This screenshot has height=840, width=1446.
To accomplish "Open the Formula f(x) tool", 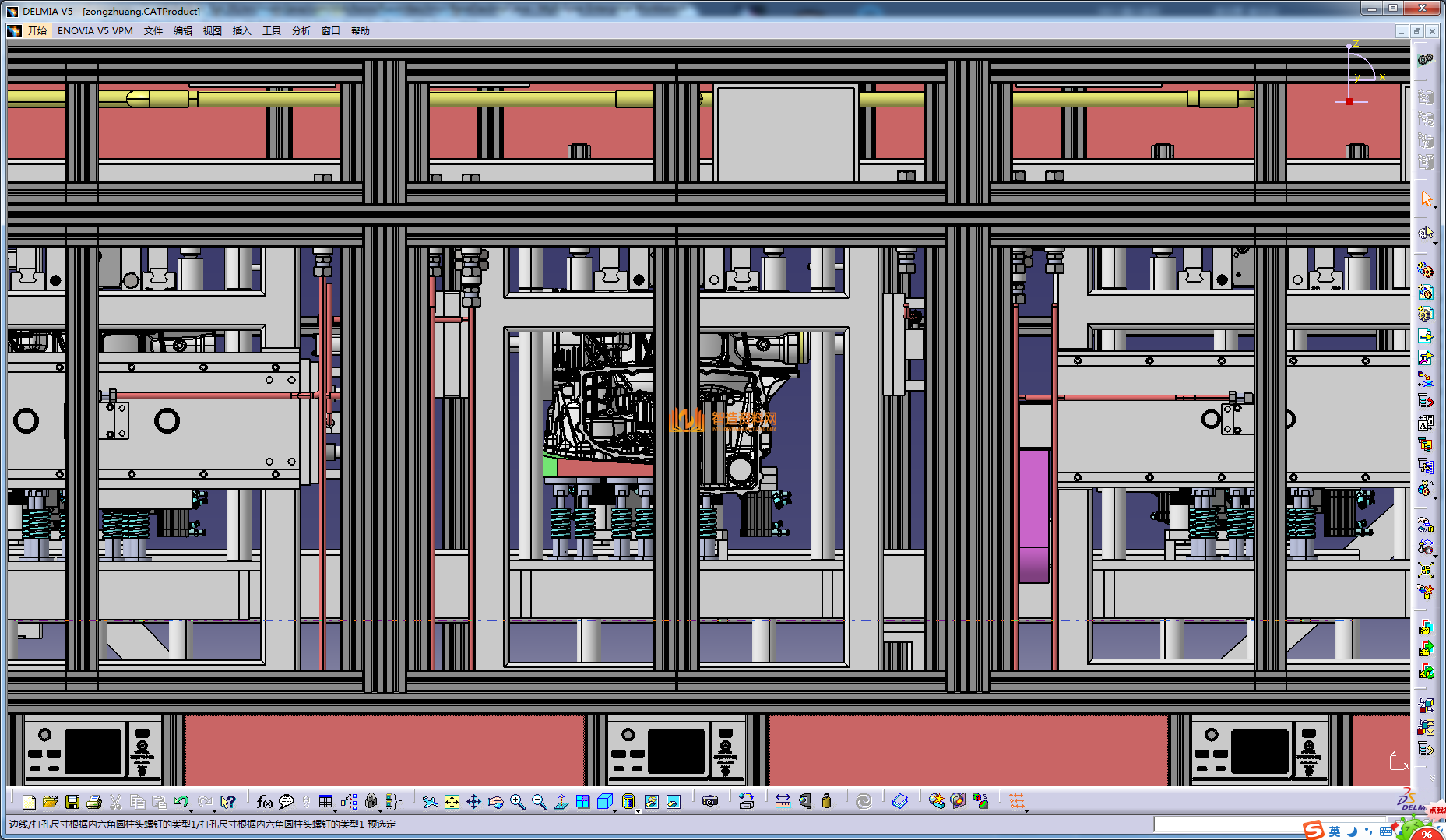I will click(264, 802).
